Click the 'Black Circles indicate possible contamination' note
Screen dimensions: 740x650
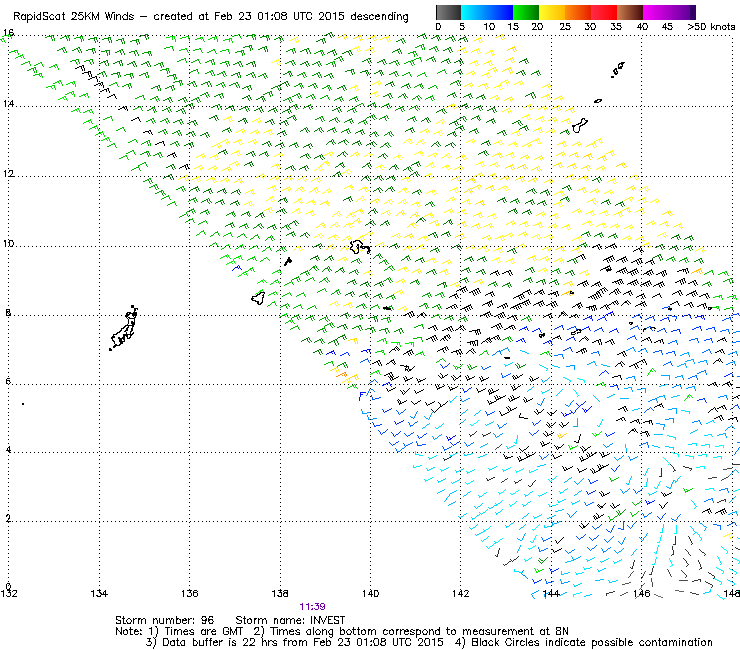[592, 642]
